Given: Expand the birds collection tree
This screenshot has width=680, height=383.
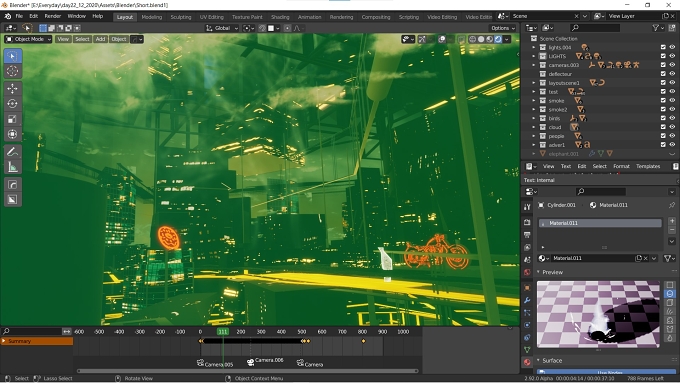Looking at the screenshot, I should pyautogui.click(x=534, y=118).
